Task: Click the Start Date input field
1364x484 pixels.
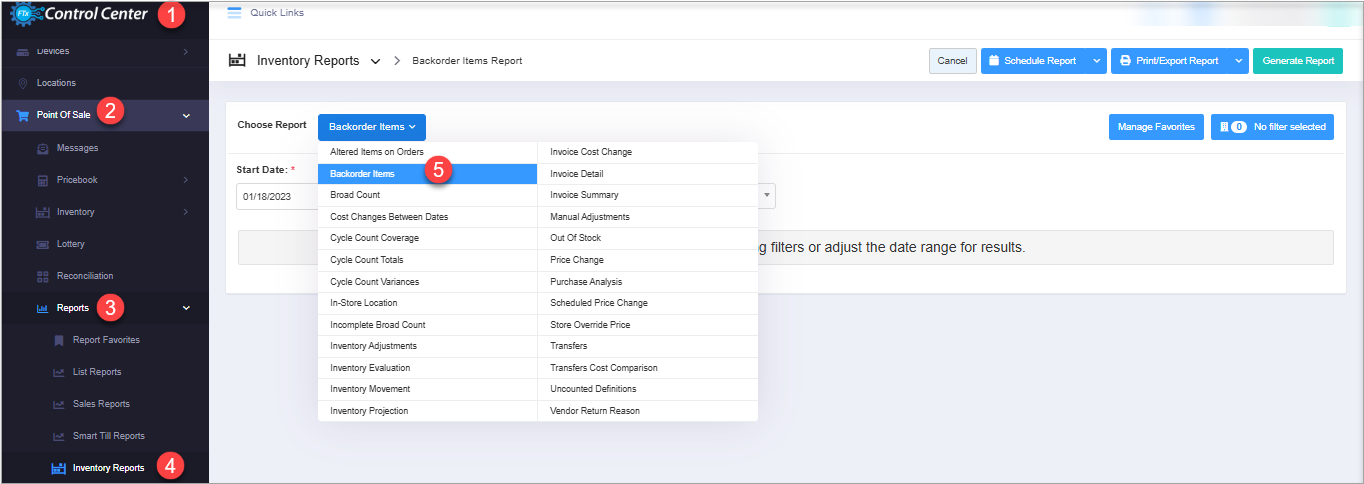Action: coord(276,196)
